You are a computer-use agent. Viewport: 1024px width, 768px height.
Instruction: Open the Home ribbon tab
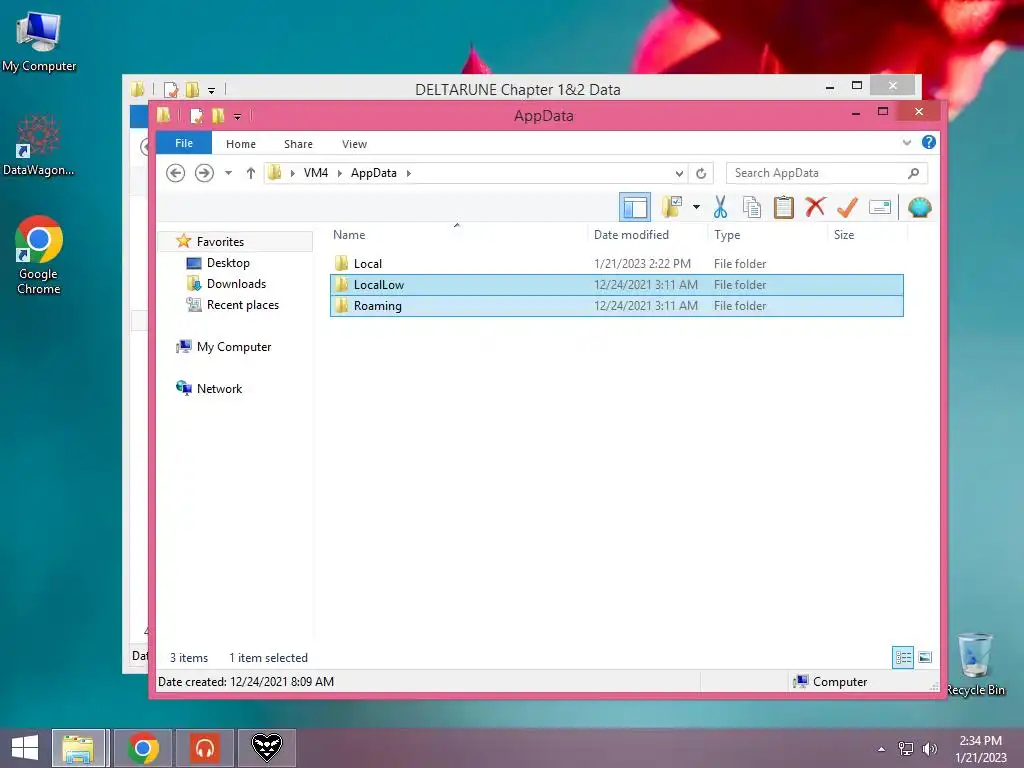[241, 144]
